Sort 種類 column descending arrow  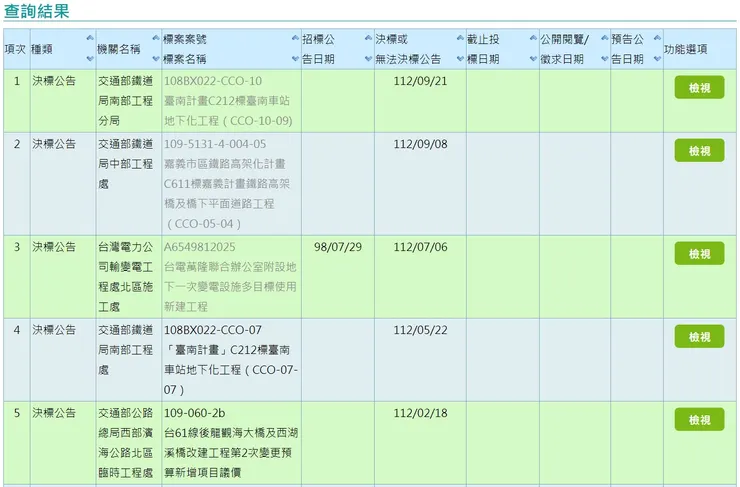coord(90,59)
